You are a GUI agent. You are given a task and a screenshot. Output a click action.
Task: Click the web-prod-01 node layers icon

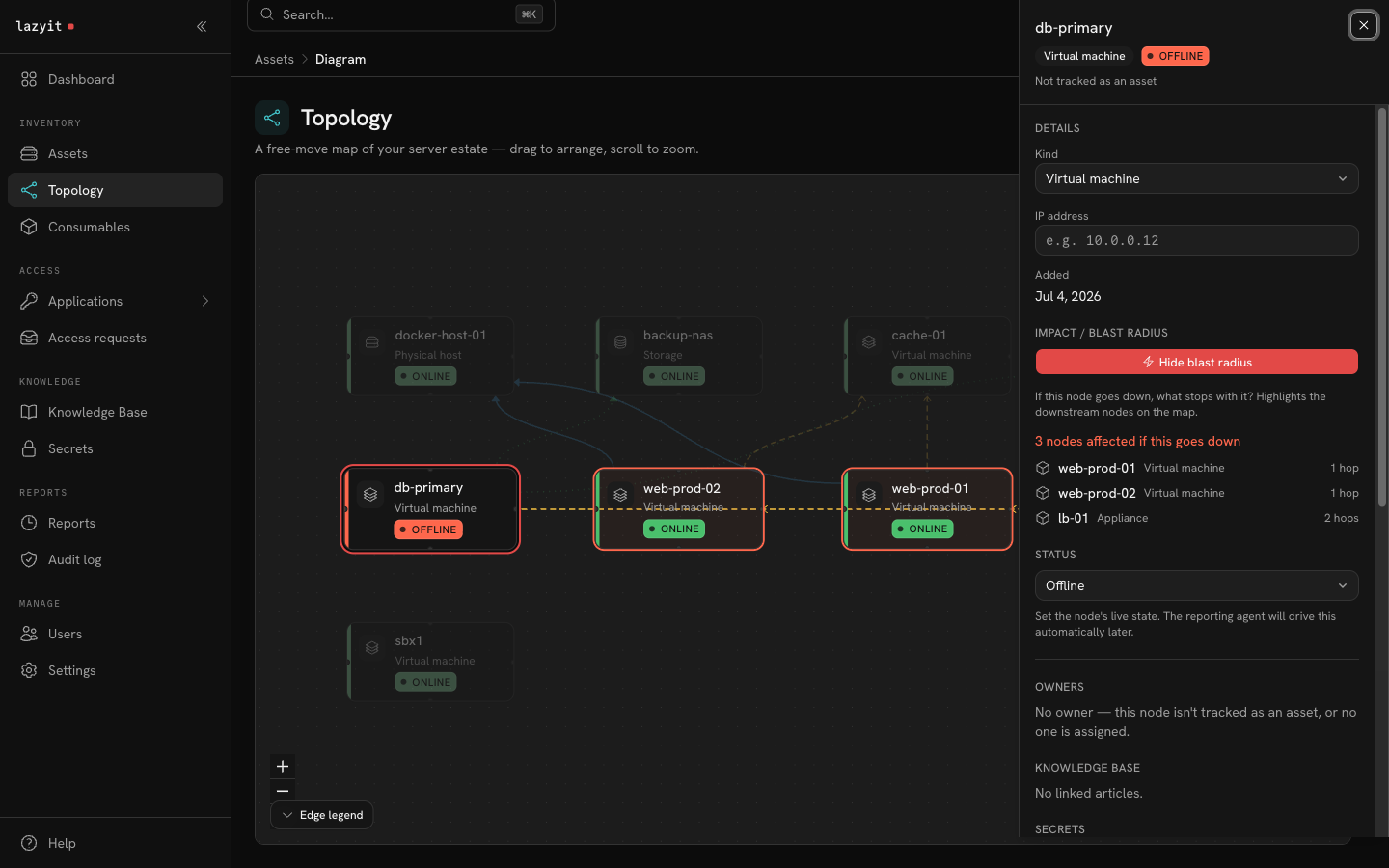coord(869,495)
